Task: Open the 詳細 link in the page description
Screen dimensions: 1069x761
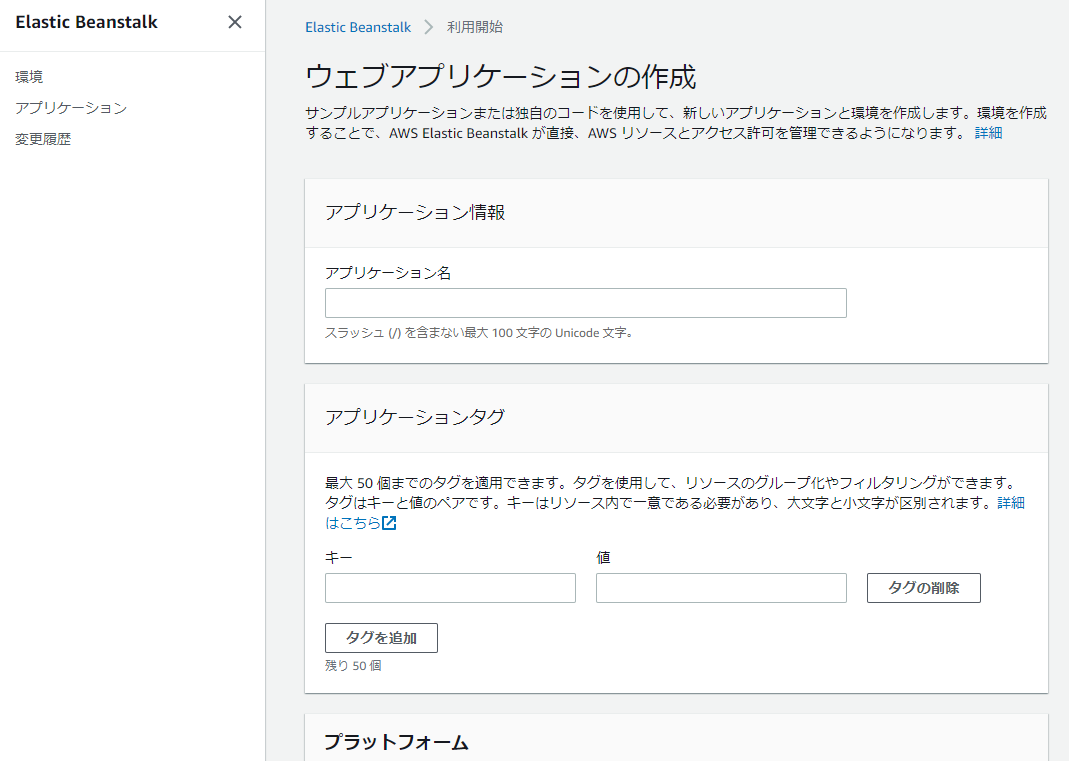Action: (x=989, y=133)
